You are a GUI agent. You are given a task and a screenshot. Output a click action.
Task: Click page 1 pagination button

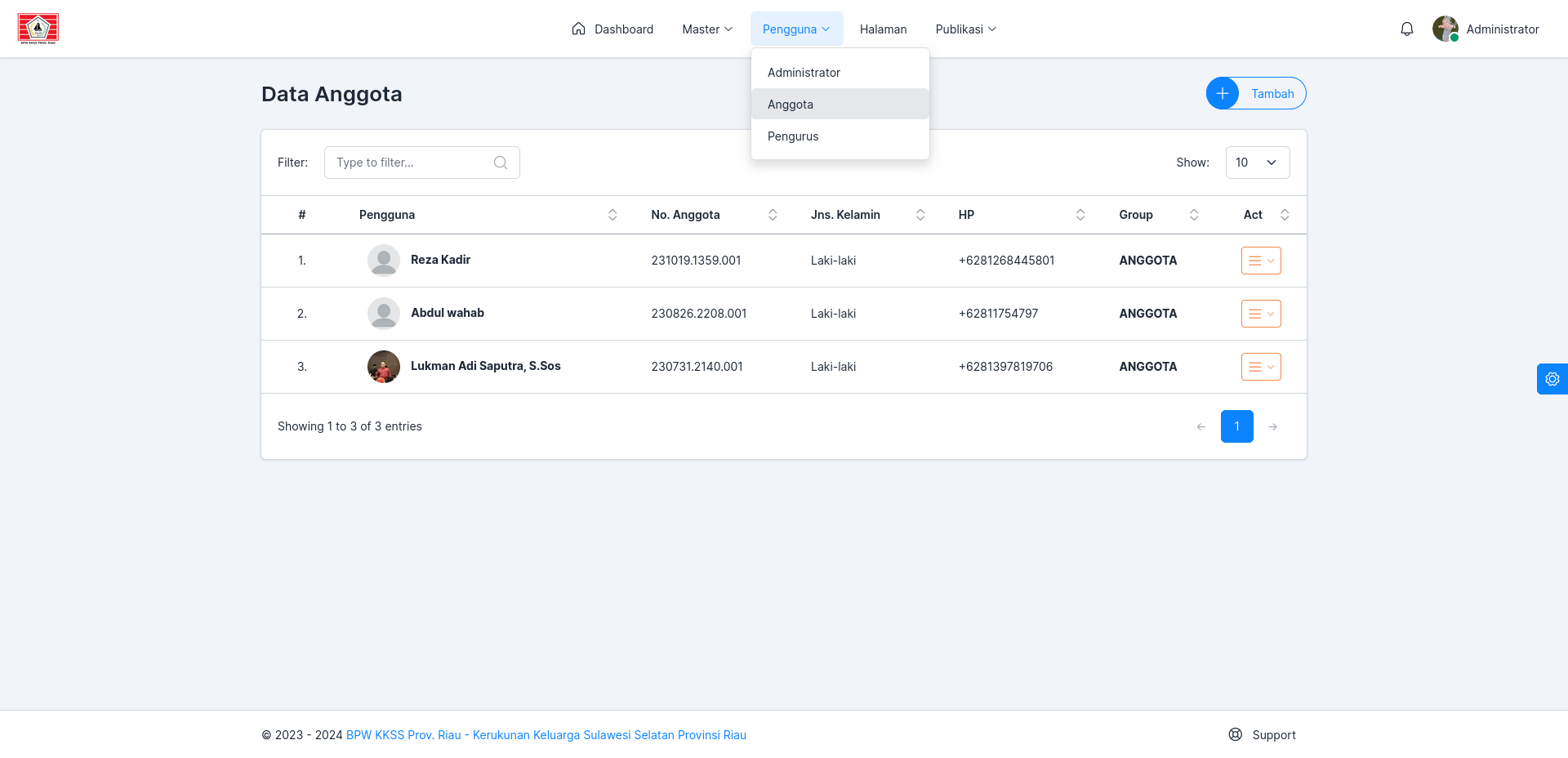(1236, 426)
